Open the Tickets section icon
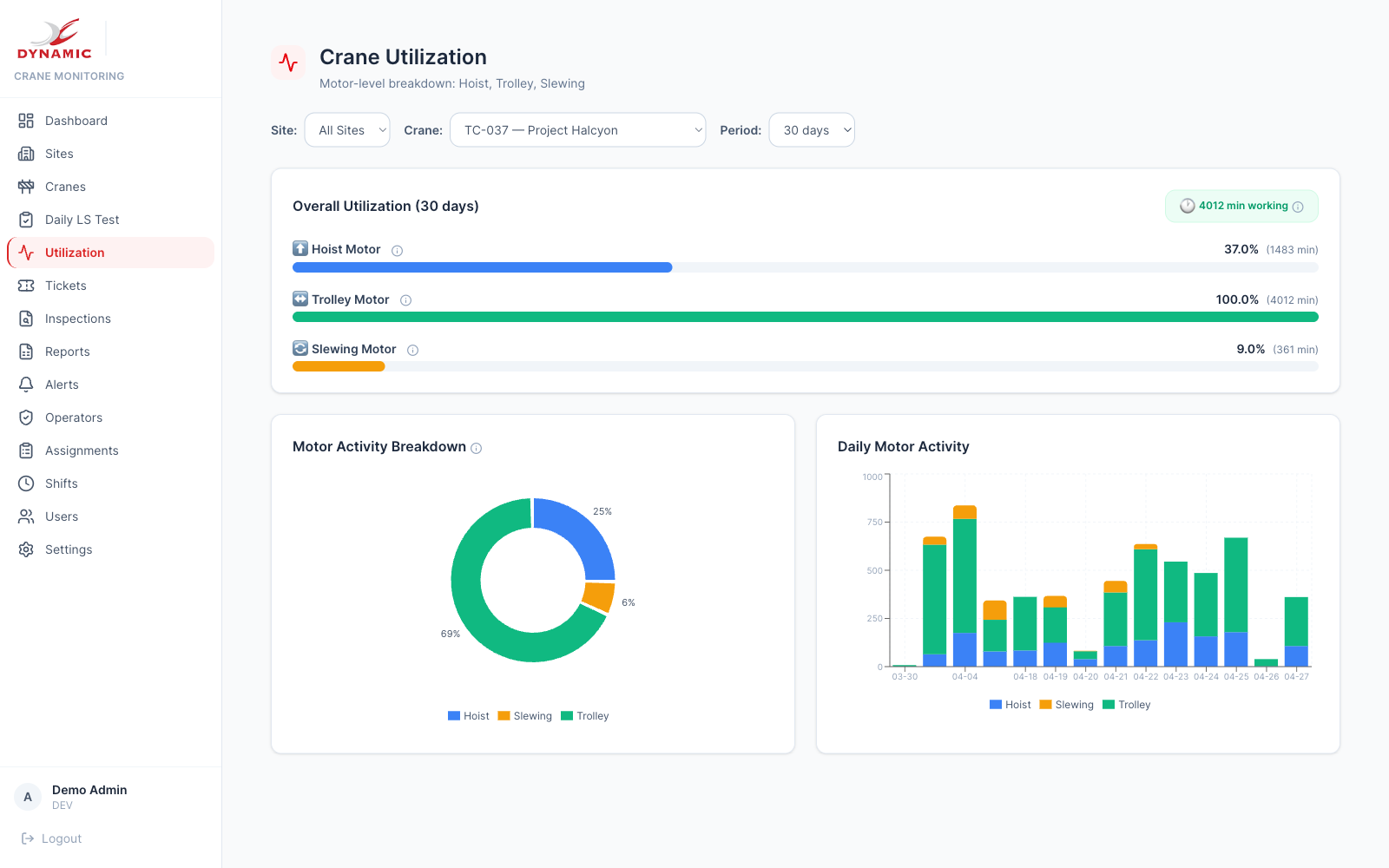This screenshot has height=868, width=1389. tap(27, 286)
